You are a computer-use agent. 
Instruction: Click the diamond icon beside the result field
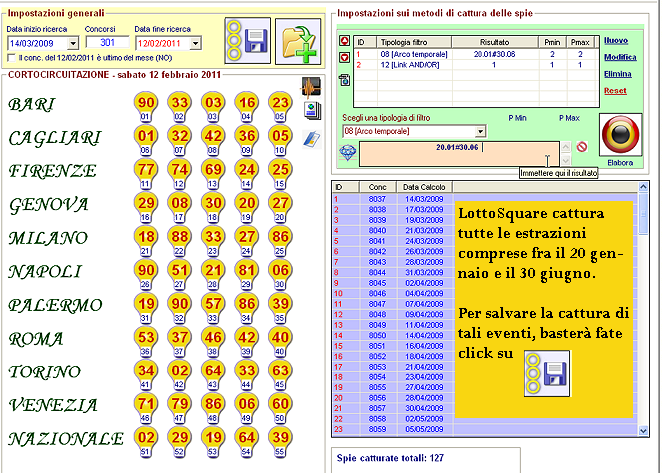[x=347, y=153]
